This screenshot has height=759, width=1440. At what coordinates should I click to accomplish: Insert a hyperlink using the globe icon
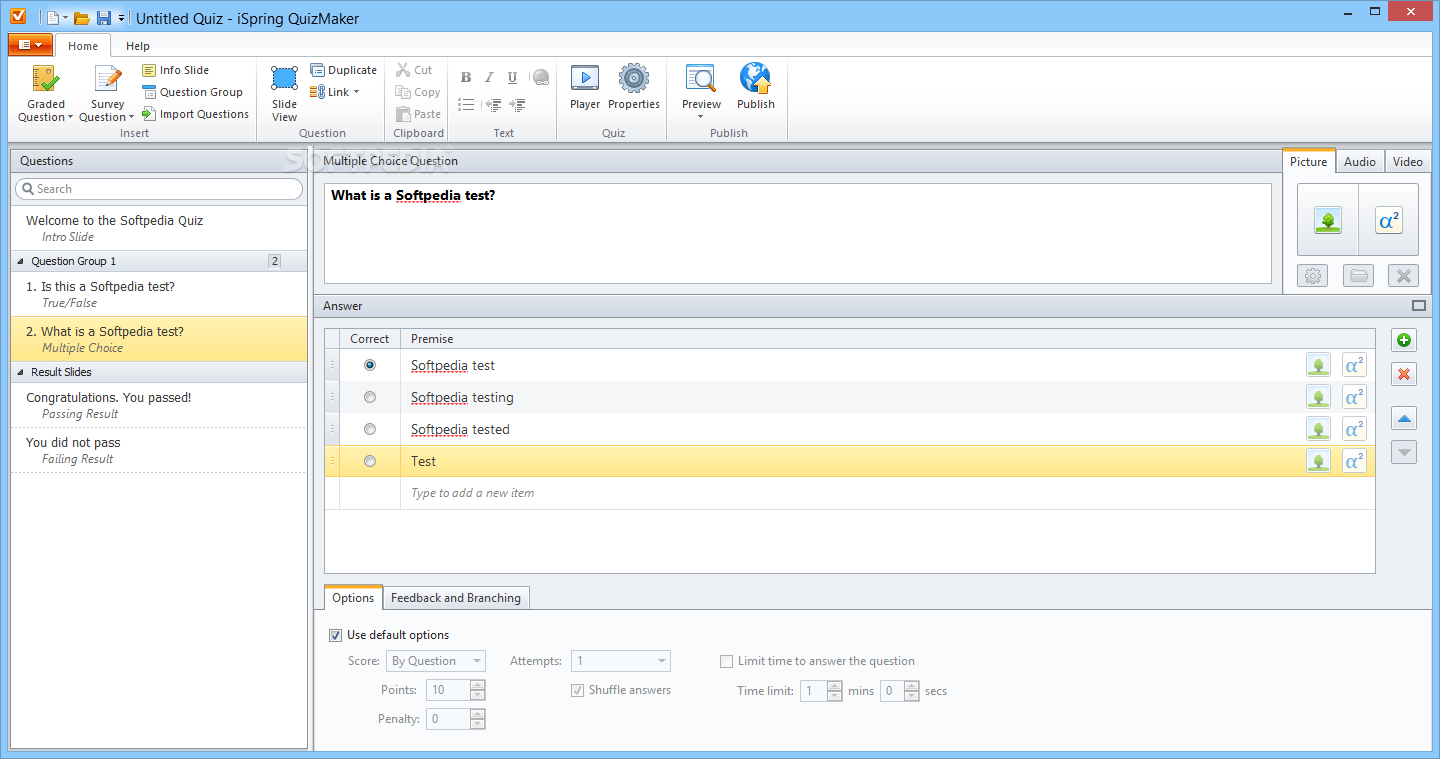tap(540, 78)
